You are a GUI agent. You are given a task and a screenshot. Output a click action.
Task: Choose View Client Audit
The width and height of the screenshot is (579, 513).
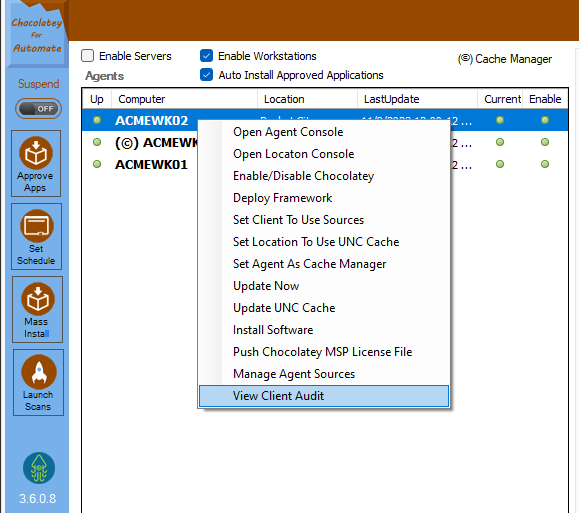[324, 396]
